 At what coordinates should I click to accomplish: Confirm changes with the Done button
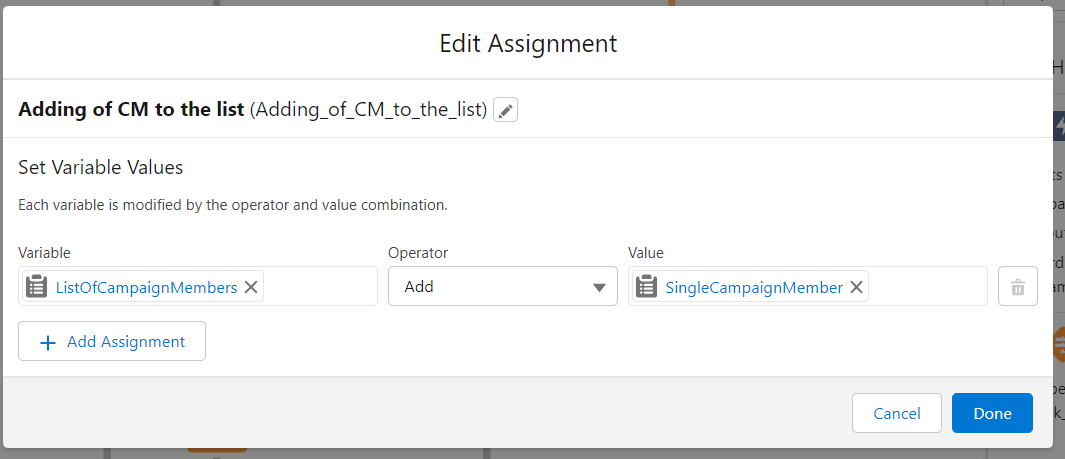[992, 413]
